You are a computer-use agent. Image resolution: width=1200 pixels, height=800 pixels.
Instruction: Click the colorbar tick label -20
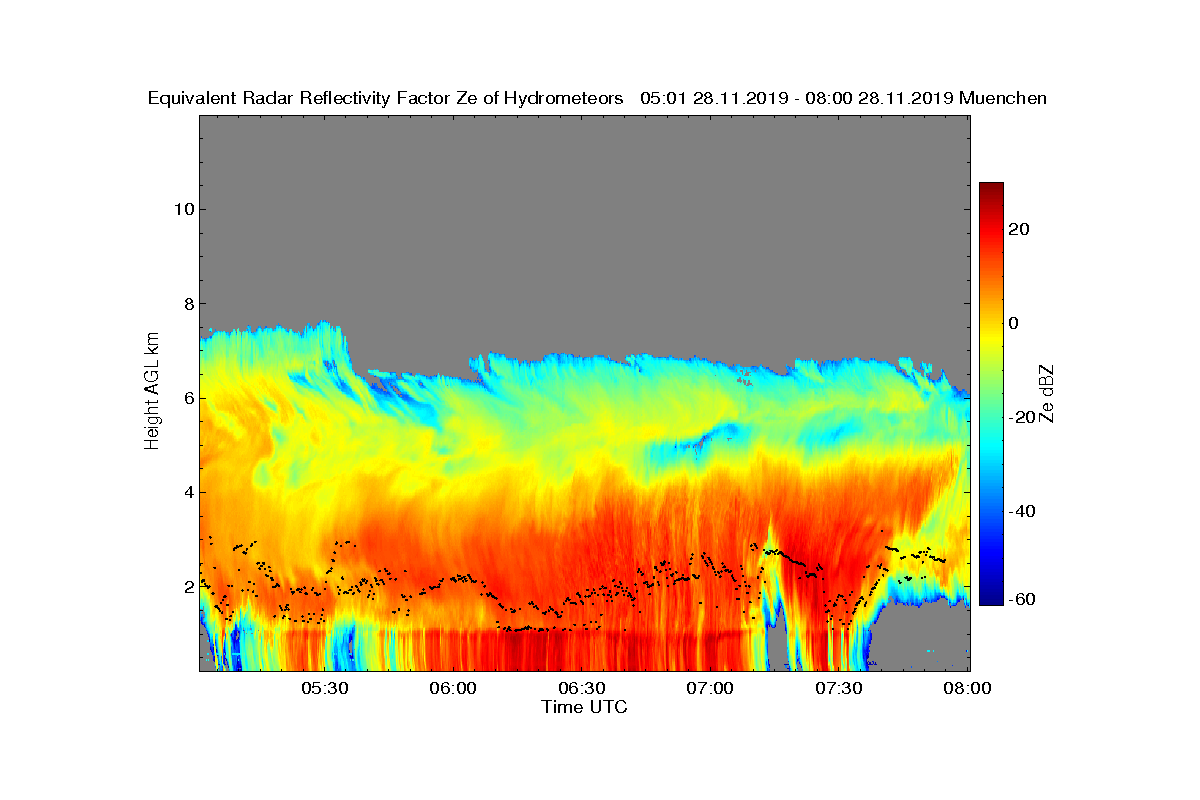1022,418
